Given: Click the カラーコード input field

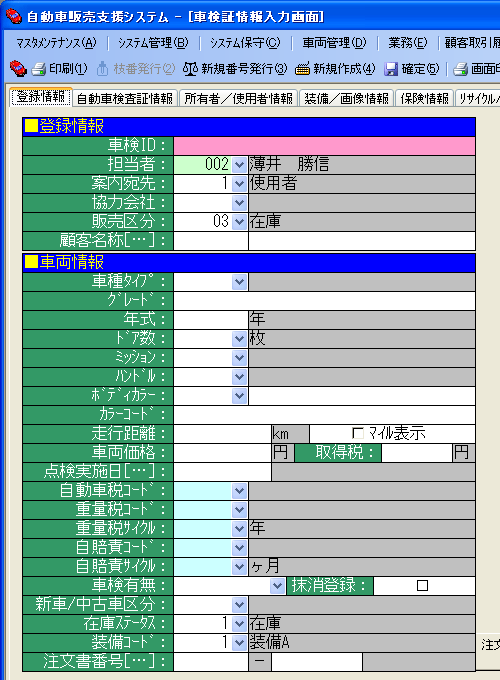Looking at the screenshot, I should click(324, 415).
